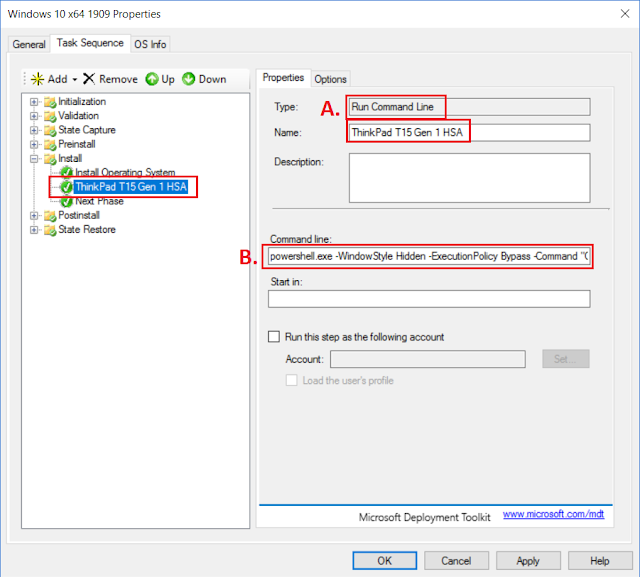Select the Install tree label

pyautogui.click(x=70, y=159)
